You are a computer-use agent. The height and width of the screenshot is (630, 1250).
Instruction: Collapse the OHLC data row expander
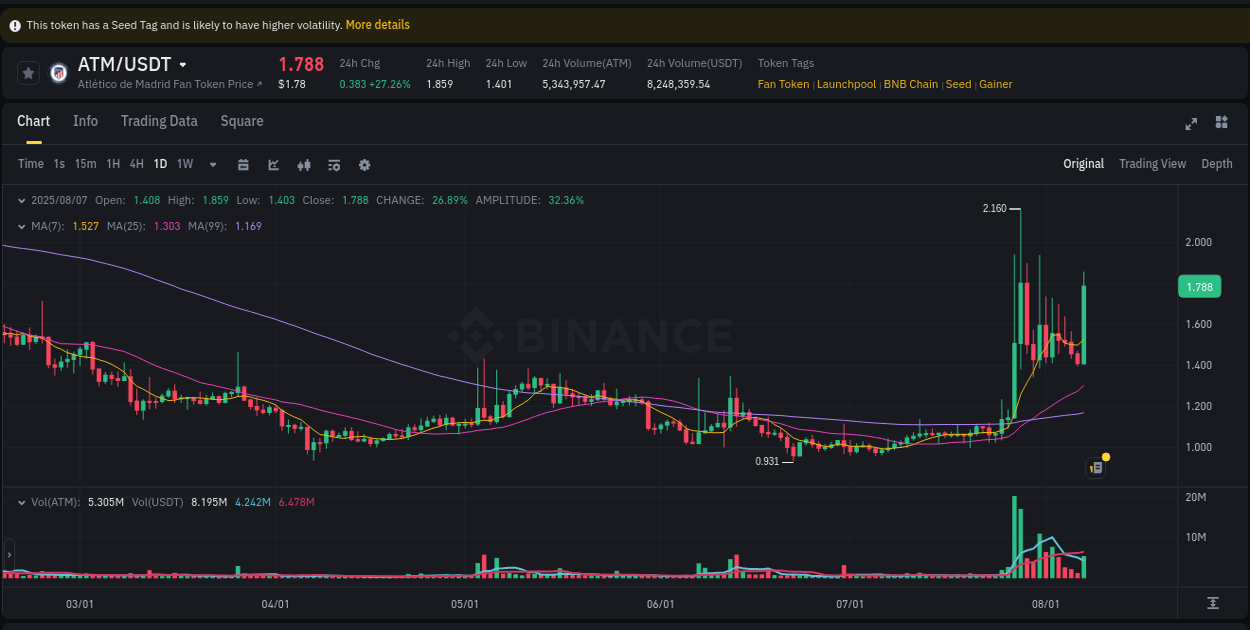pyautogui.click(x=22, y=200)
